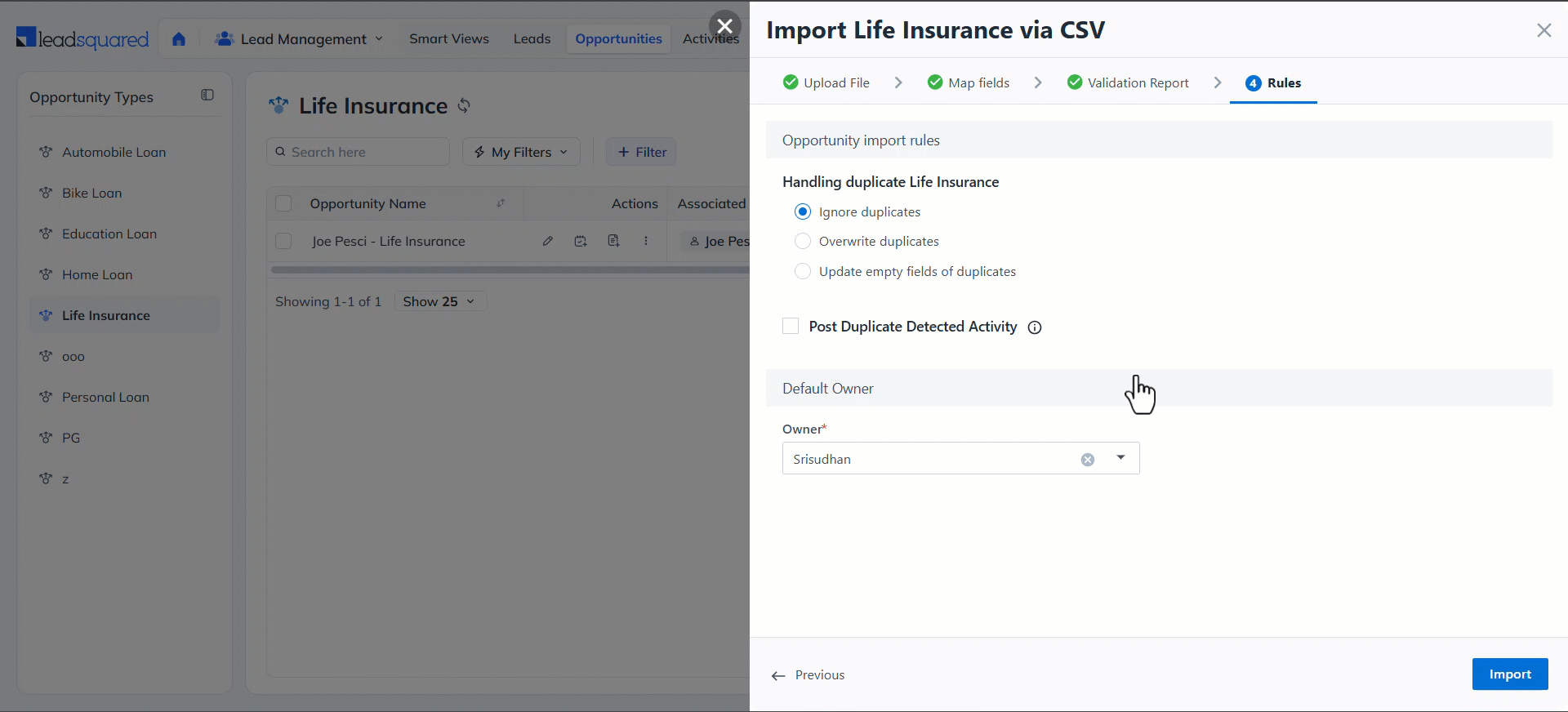This screenshot has width=1568, height=712.
Task: Add activity for Joe Pesci opportunity
Action: tap(613, 241)
